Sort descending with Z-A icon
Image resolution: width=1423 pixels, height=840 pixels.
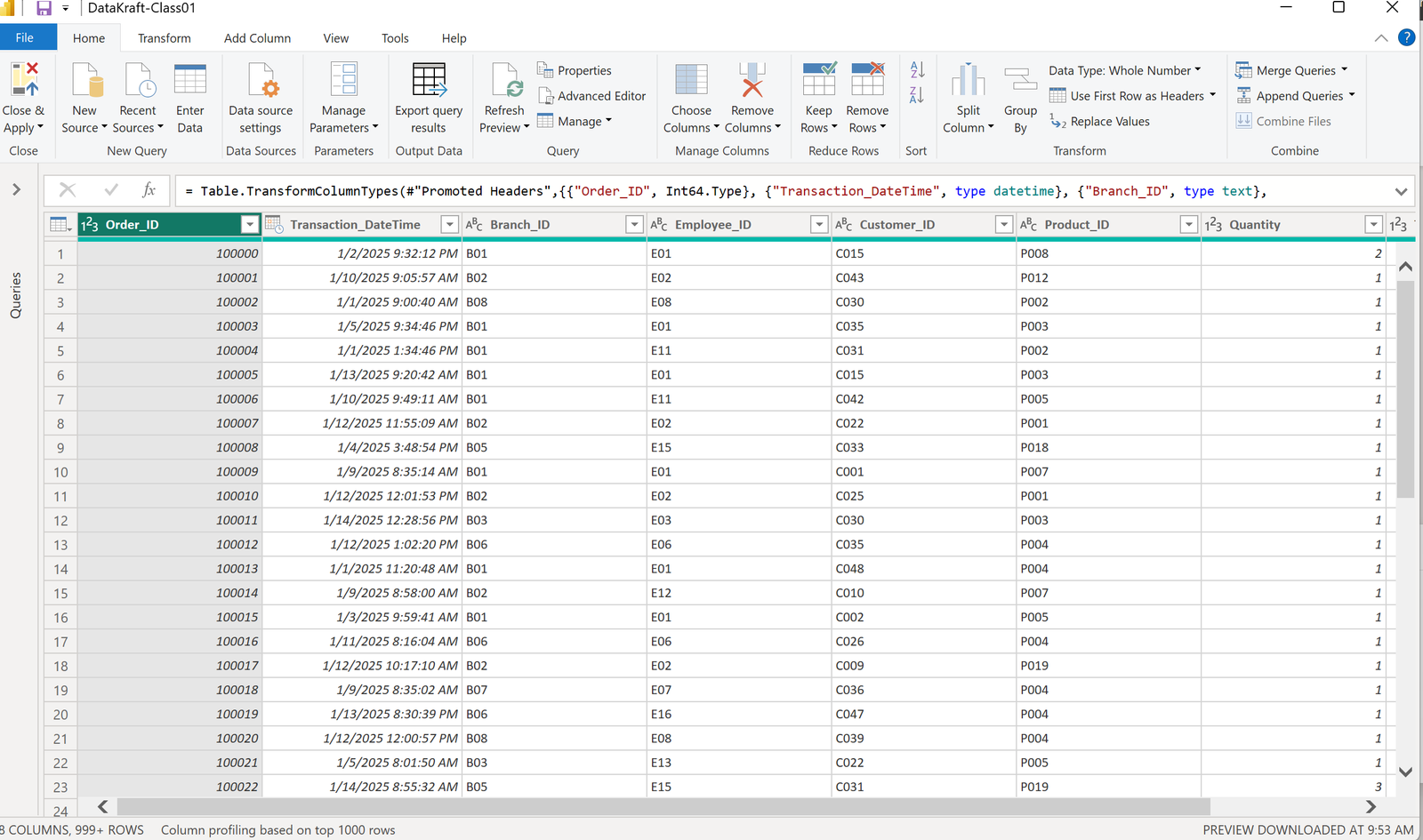[x=917, y=94]
